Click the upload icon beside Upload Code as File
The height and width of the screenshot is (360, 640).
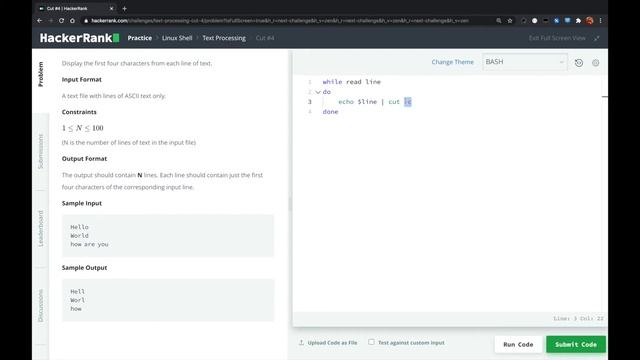(301, 342)
